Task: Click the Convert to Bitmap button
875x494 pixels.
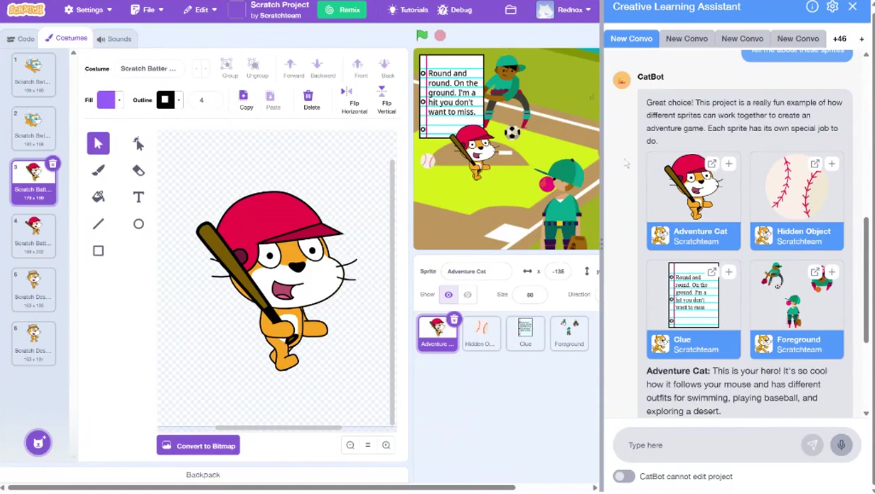Action: pyautogui.click(x=198, y=445)
